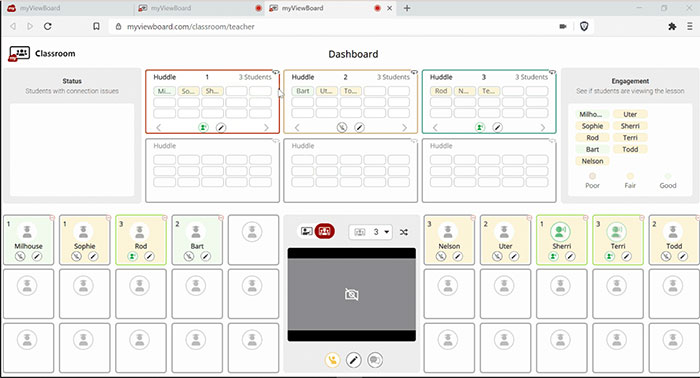This screenshot has height=378, width=700.
Task: Click the pen icon on Milhouse's card
Action: tap(37, 256)
